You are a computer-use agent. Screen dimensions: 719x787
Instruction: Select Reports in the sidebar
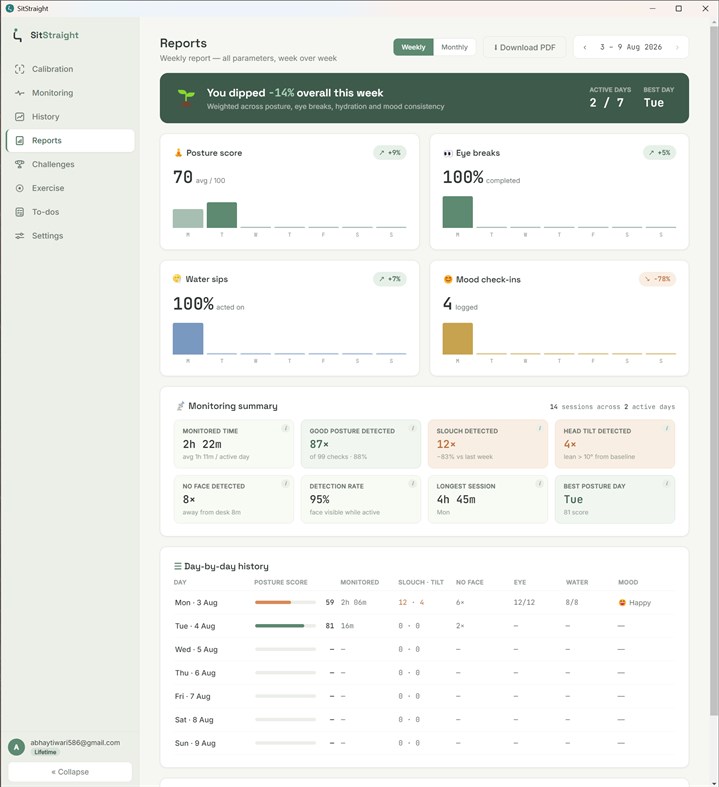pyautogui.click(x=70, y=141)
